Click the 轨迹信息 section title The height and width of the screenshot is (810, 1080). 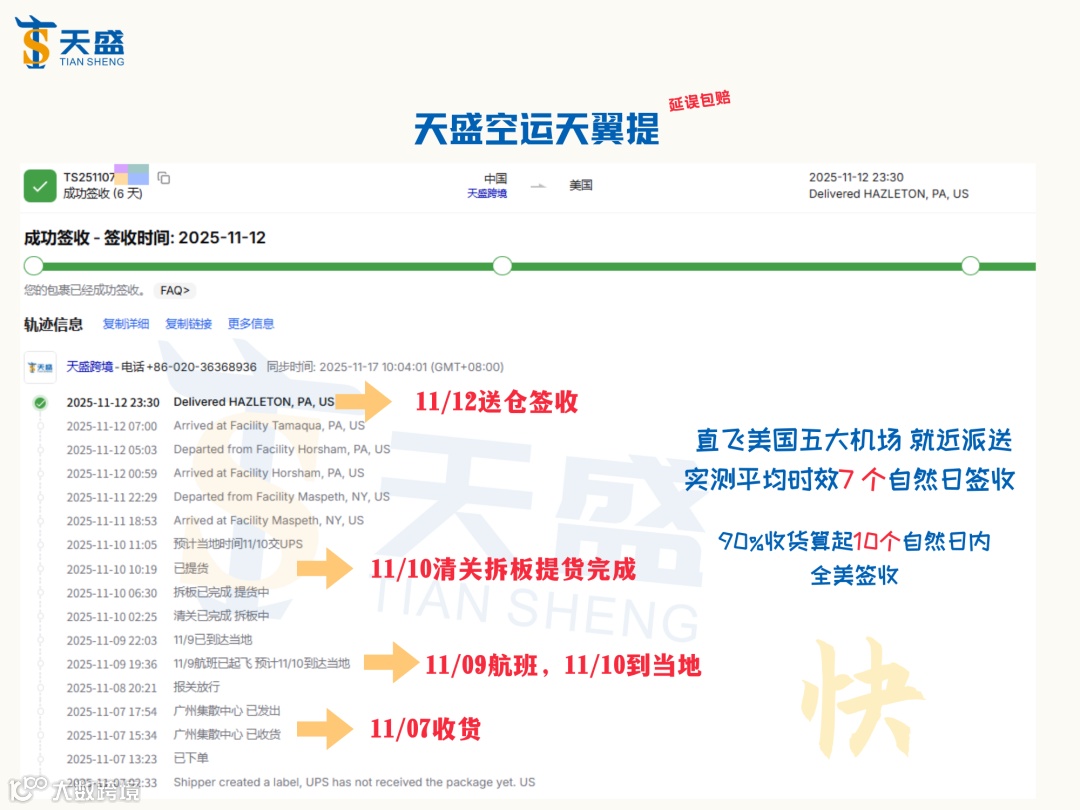pos(54,324)
